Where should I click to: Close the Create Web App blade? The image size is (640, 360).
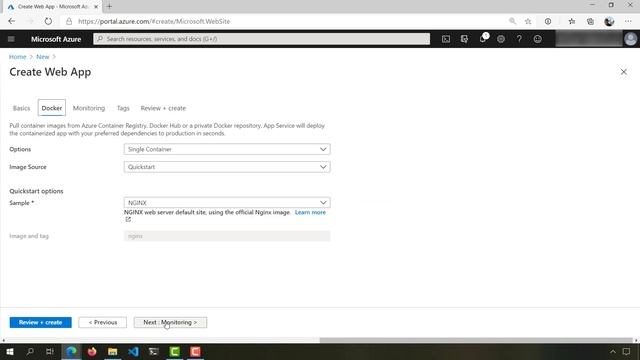coord(624,72)
